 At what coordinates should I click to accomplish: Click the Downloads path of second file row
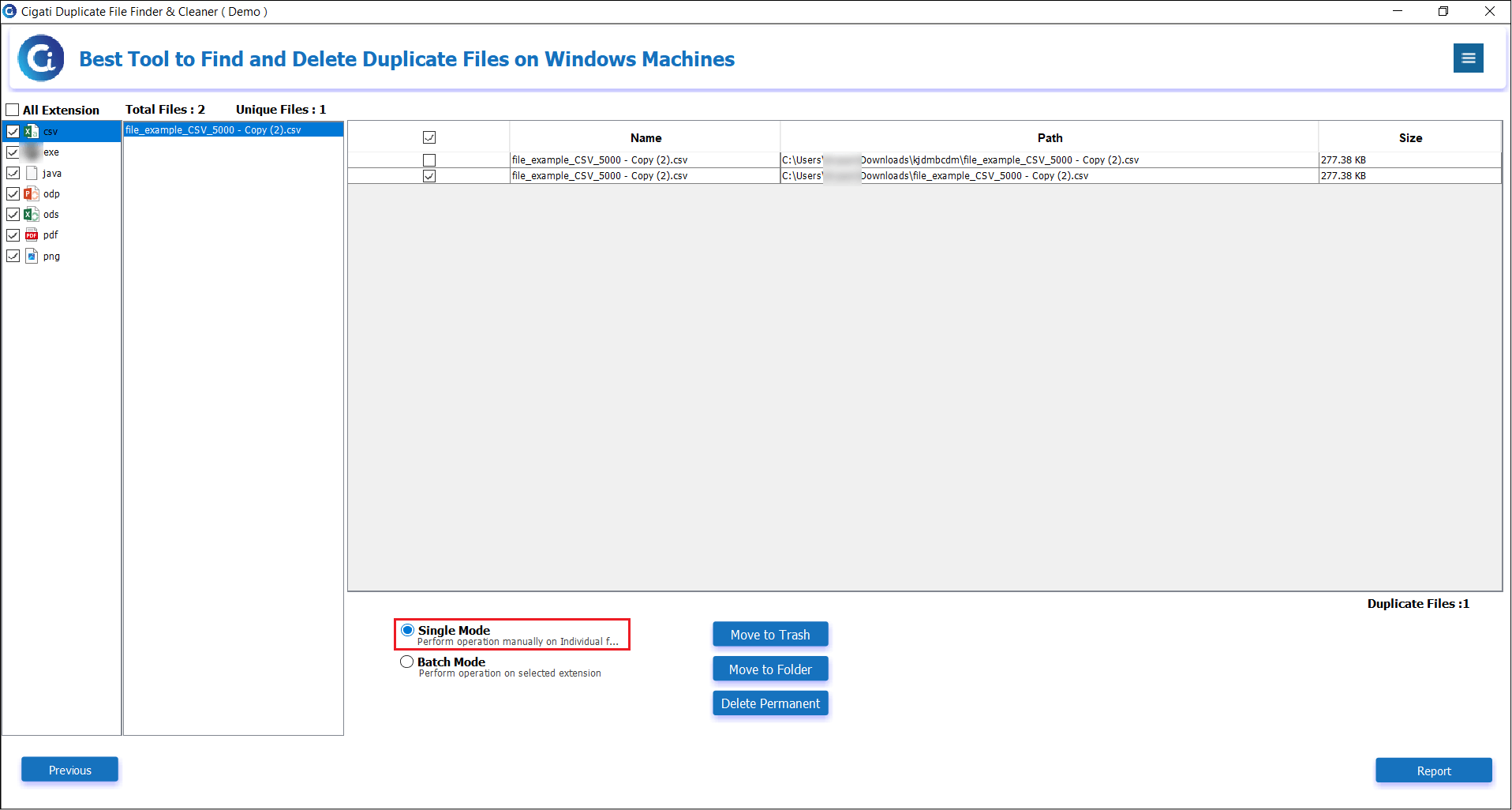coord(1050,176)
